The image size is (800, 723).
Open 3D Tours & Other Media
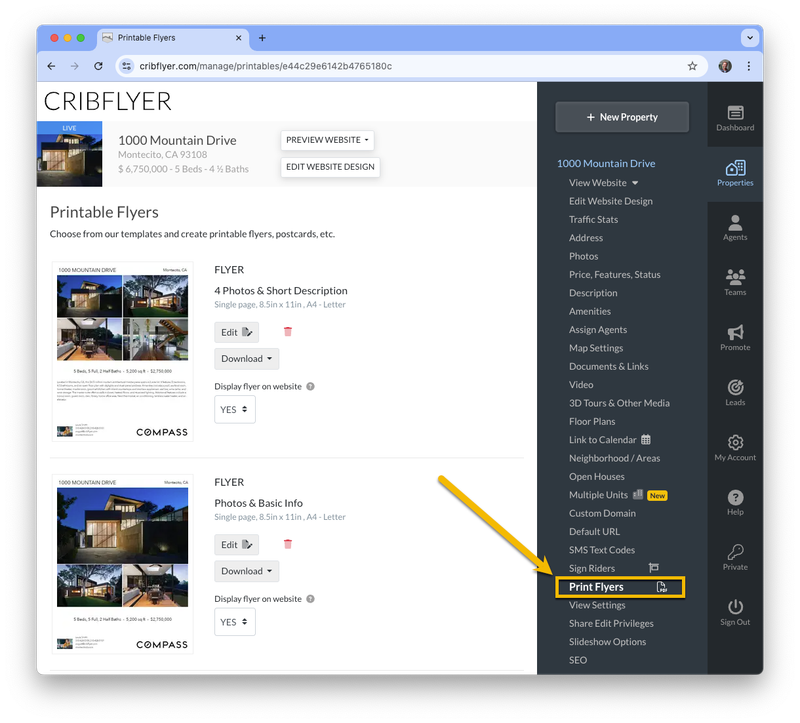[619, 403]
